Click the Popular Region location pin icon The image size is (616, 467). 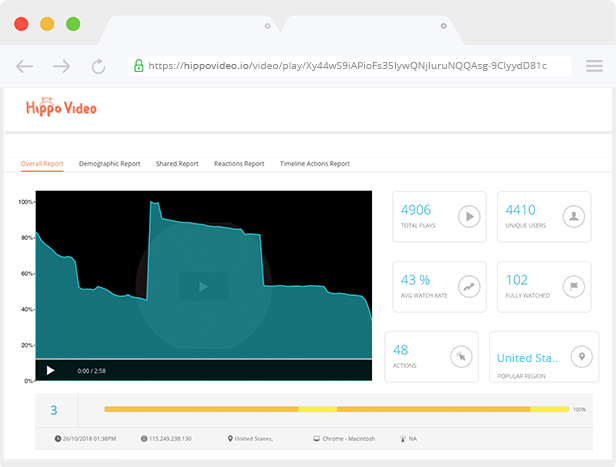pos(580,356)
